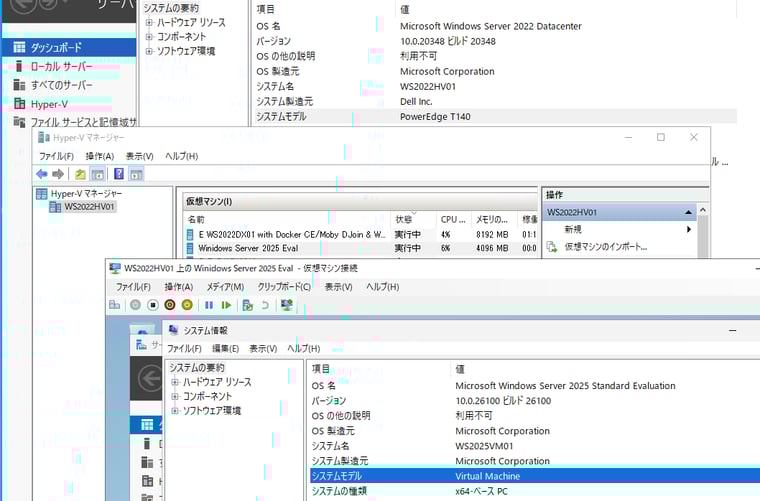Click Revert icon in VM connection toolbar
This screenshot has height=501, width=760.
(265, 305)
